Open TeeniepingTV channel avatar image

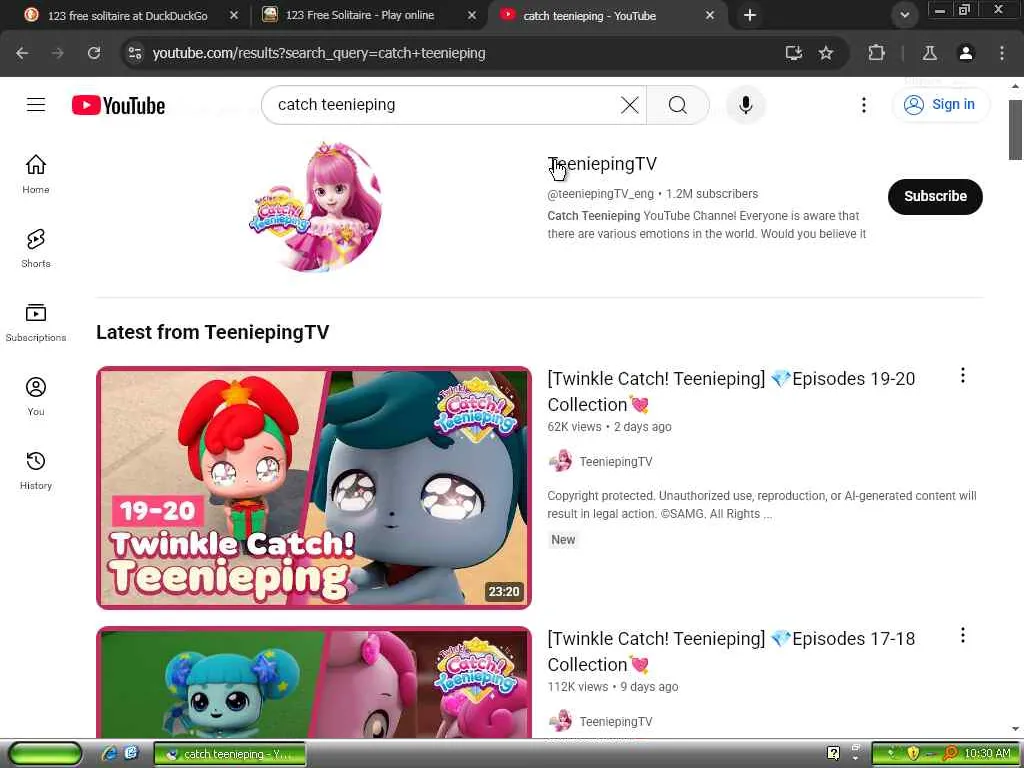314,205
